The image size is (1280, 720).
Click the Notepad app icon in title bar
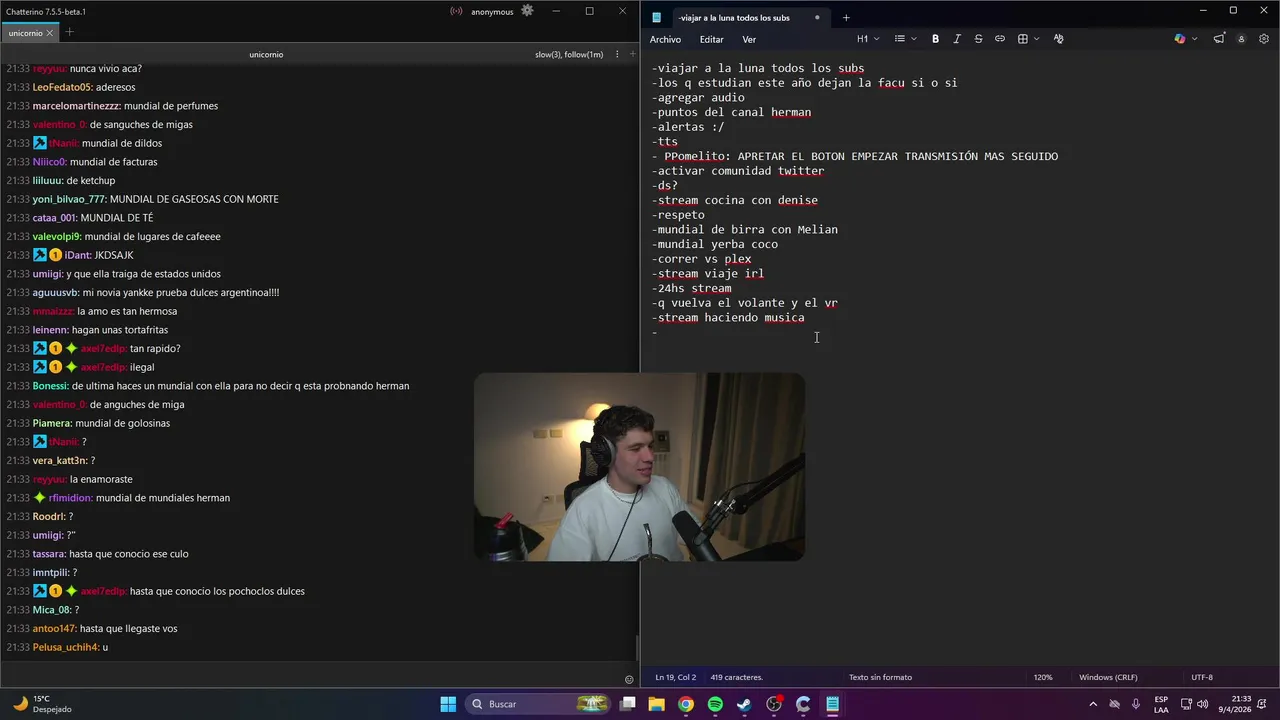click(x=657, y=18)
